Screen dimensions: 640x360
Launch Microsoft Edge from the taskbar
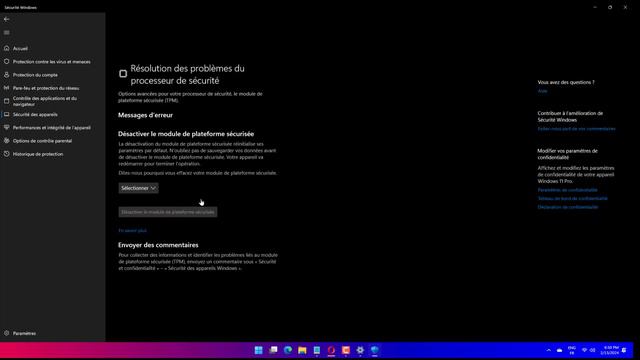pyautogui.click(x=288, y=350)
